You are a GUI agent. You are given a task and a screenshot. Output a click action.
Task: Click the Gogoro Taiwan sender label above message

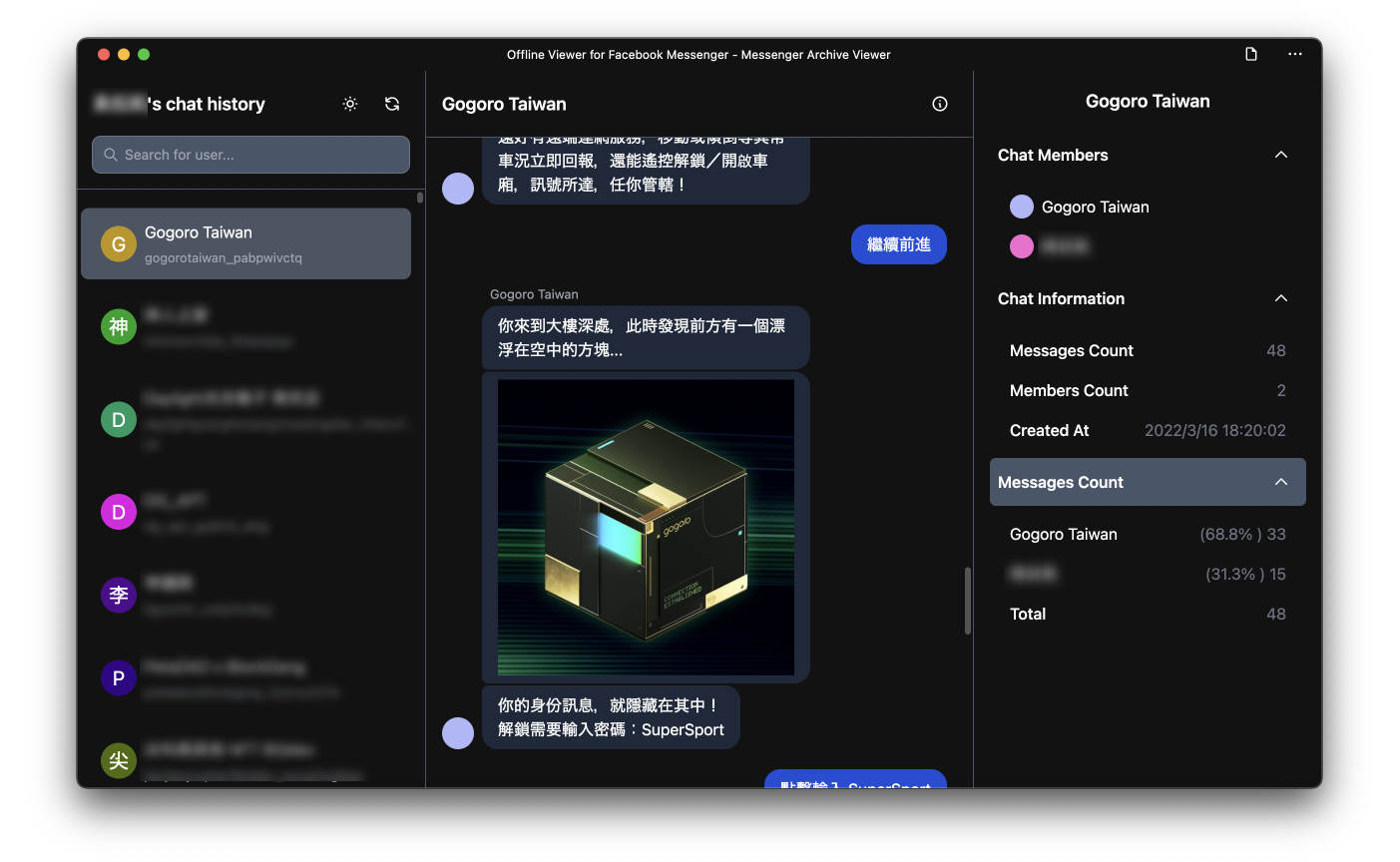(x=534, y=294)
